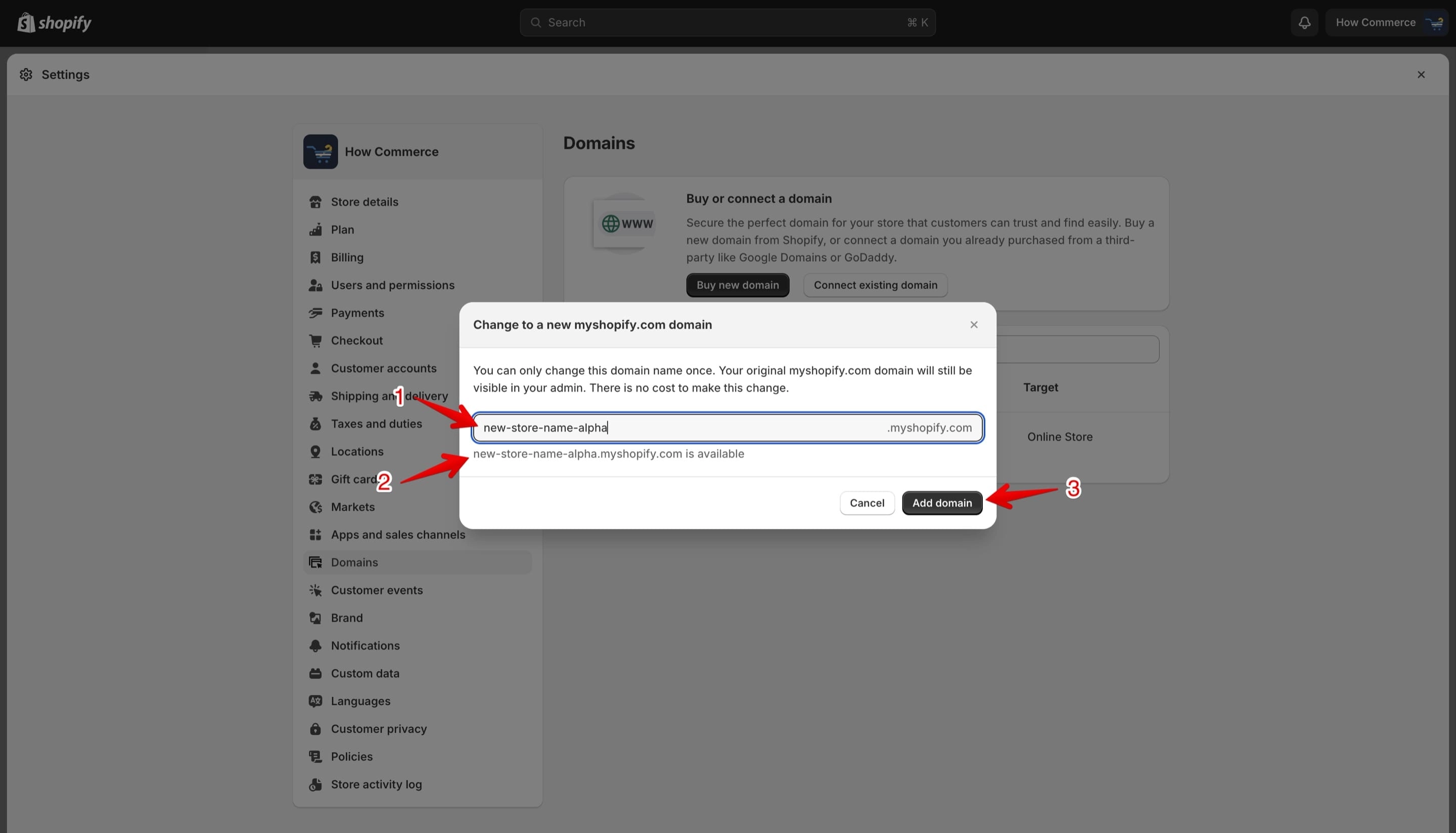The width and height of the screenshot is (1456, 833).
Task: Click the Customer privacy lock icon
Action: tap(315, 729)
